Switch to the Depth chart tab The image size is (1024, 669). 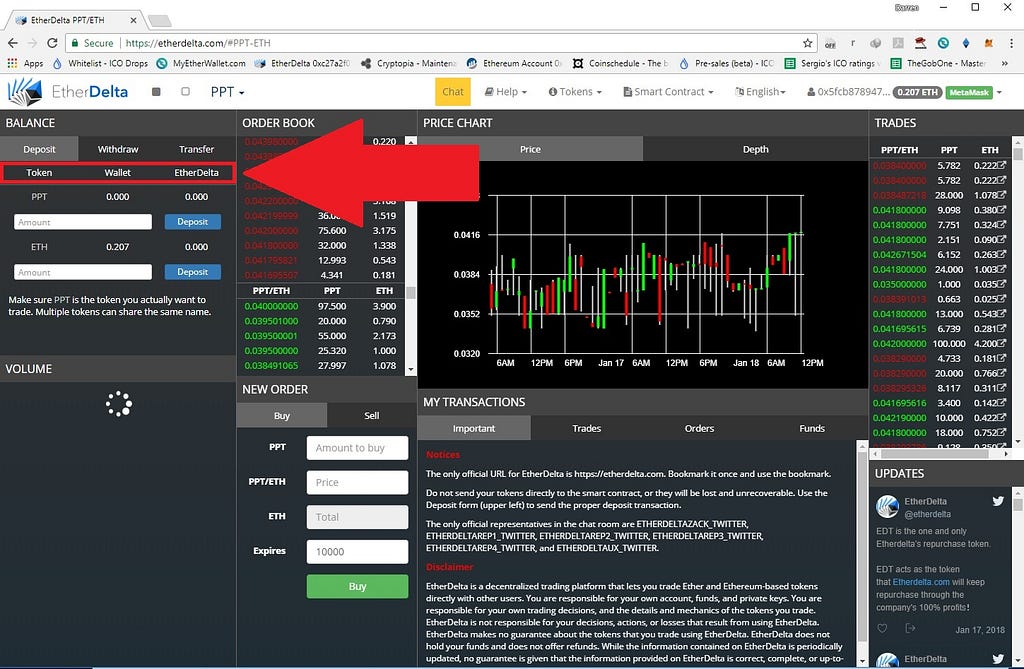tap(756, 149)
